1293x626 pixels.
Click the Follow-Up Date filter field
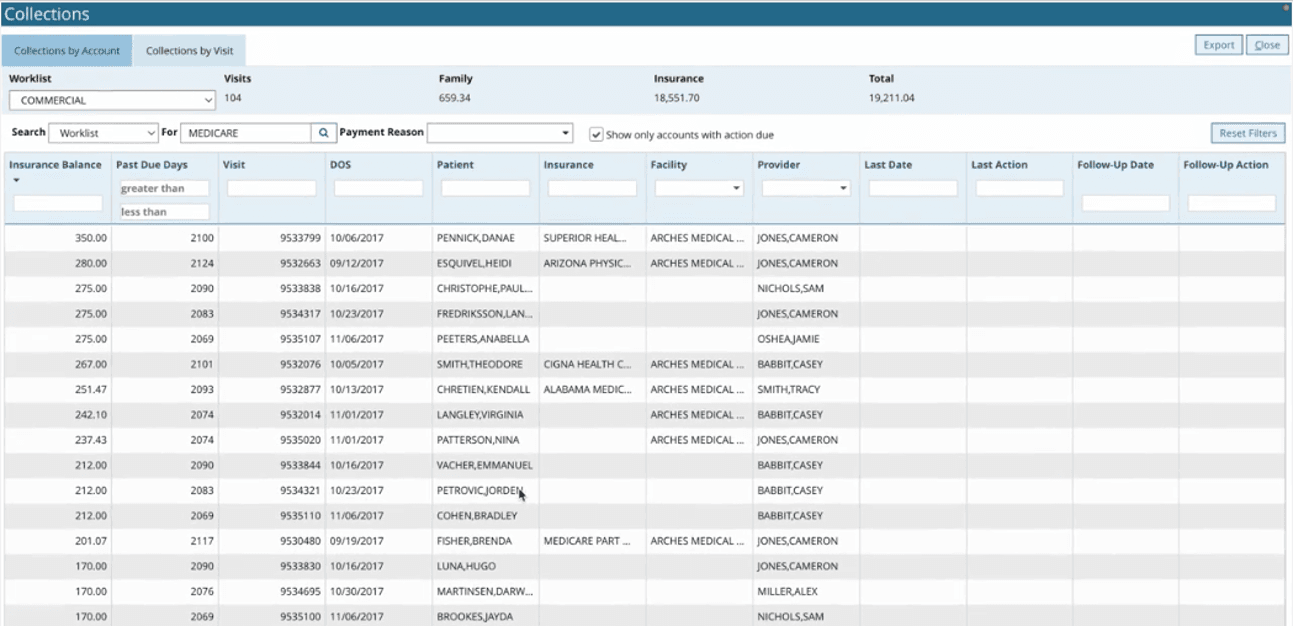[1125, 203]
